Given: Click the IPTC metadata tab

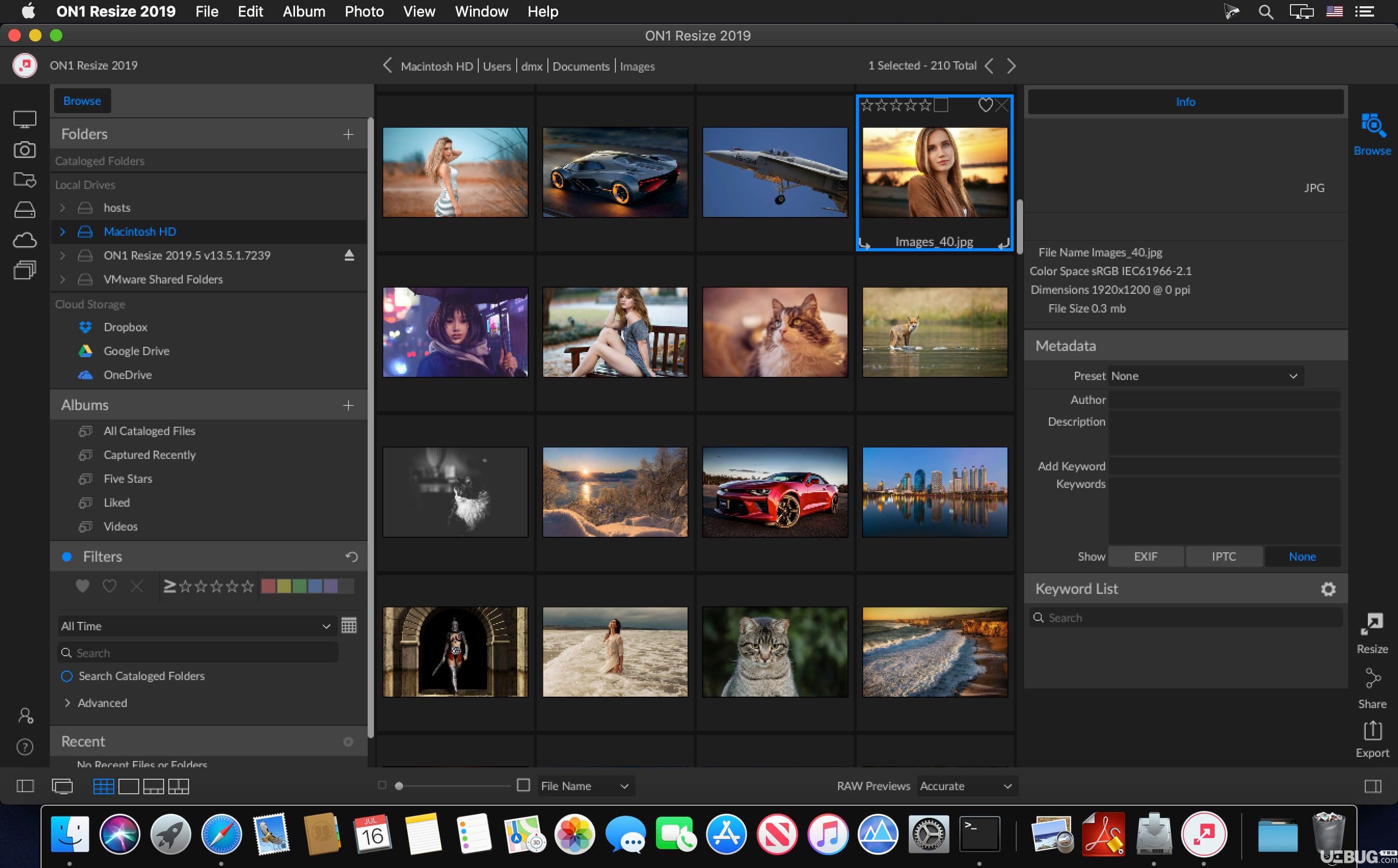Looking at the screenshot, I should pyautogui.click(x=1224, y=556).
